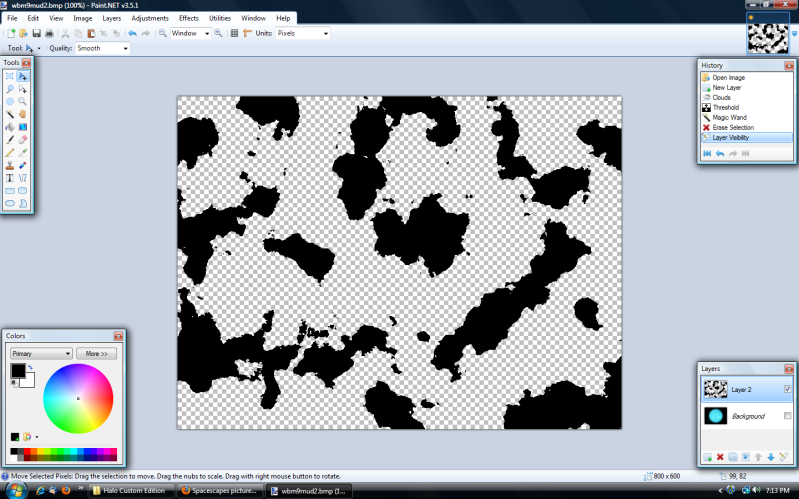The height and width of the screenshot is (499, 799).
Task: Select the Rectangle Select tool
Action: 10,76
